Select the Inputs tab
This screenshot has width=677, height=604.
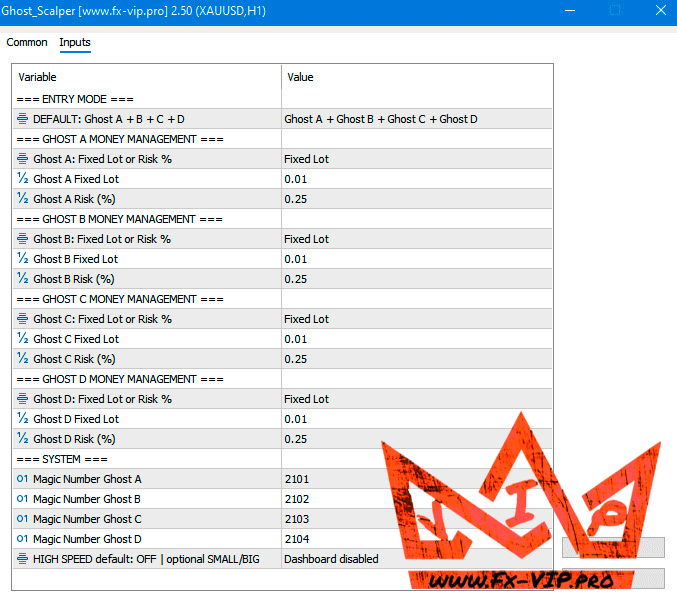coord(75,42)
